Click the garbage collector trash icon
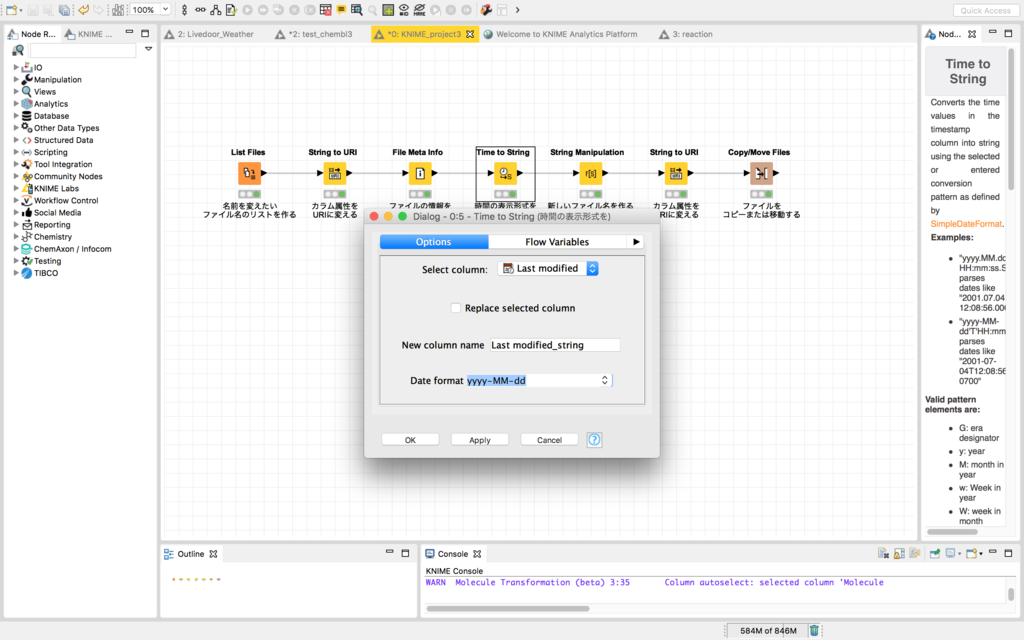 (814, 630)
